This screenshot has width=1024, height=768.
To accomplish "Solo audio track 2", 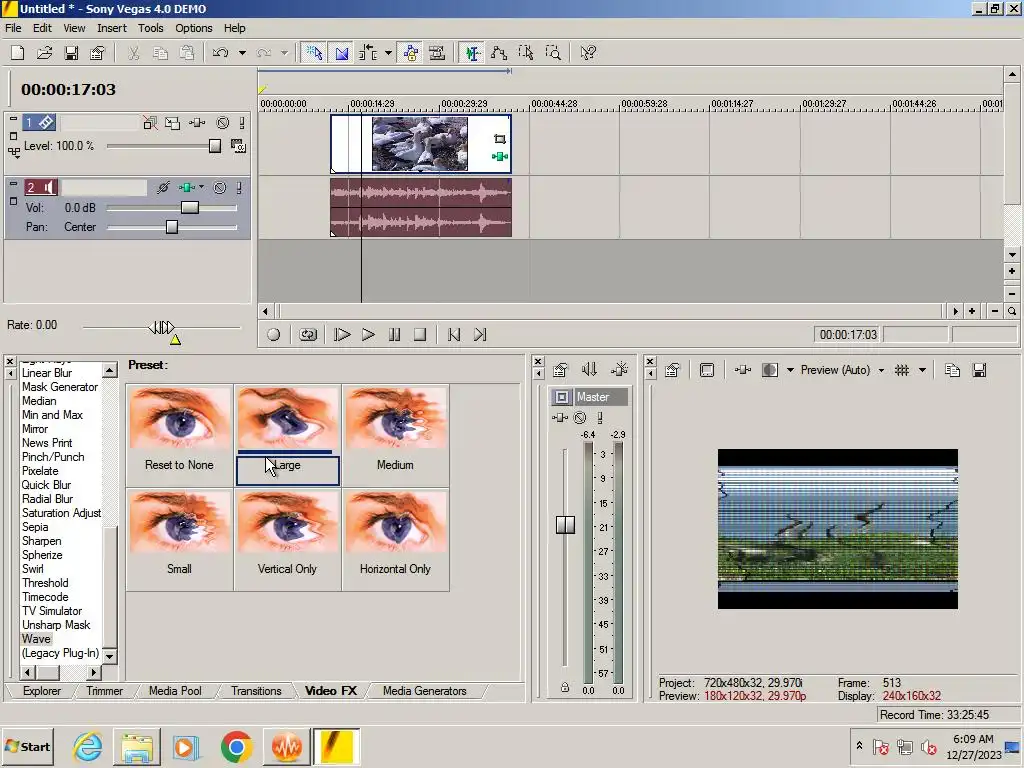I will (240, 188).
